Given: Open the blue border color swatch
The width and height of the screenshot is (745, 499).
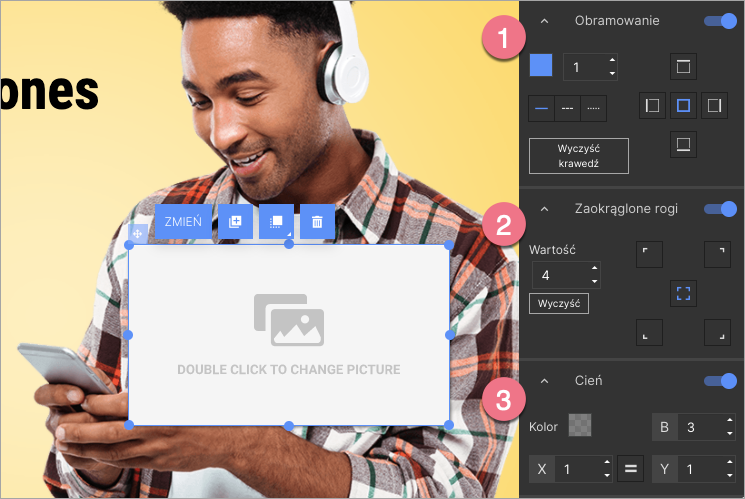Looking at the screenshot, I should (540, 66).
